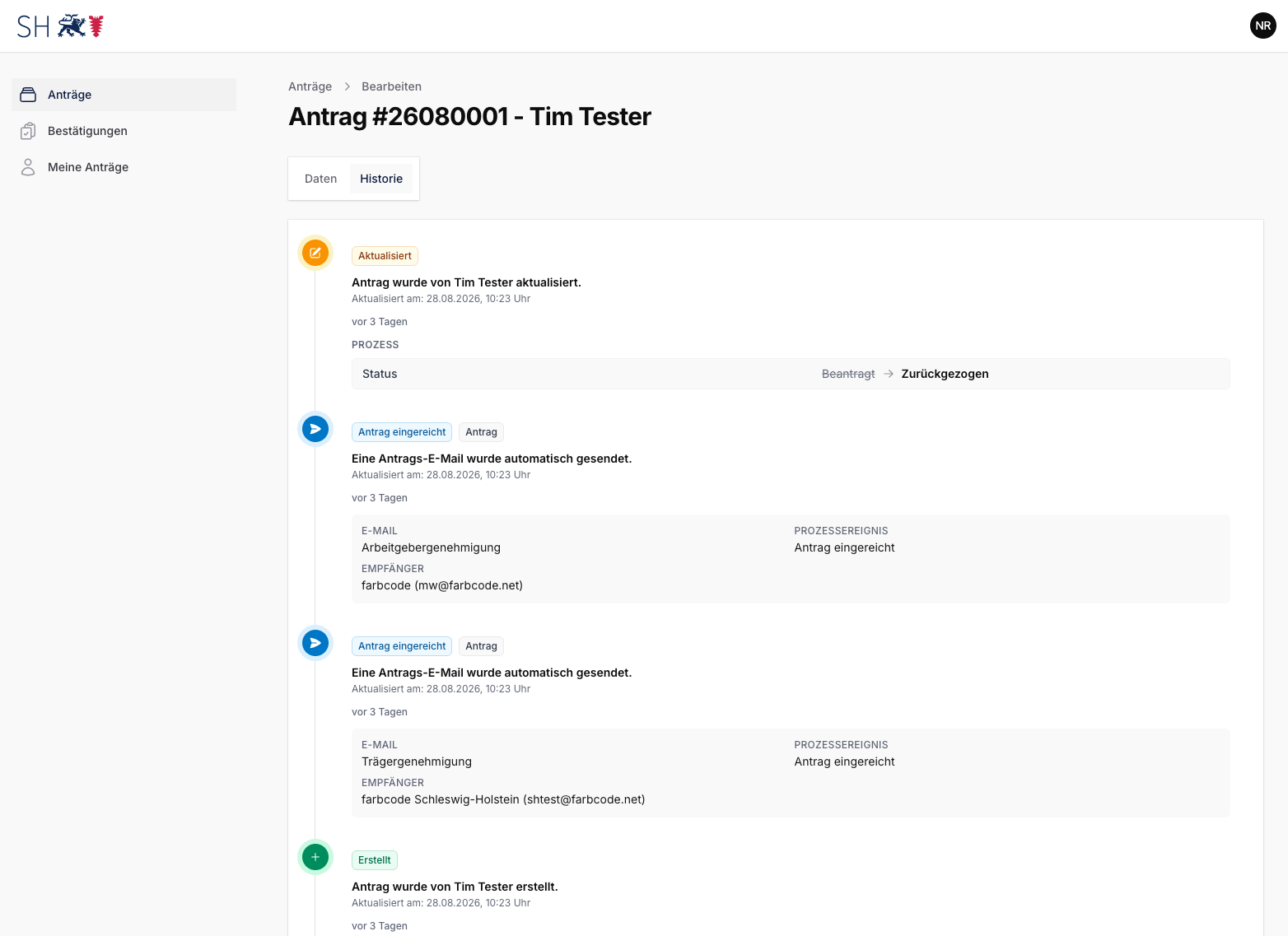This screenshot has height=936, width=1288.
Task: Click the orange edit timeline icon
Action: click(315, 253)
